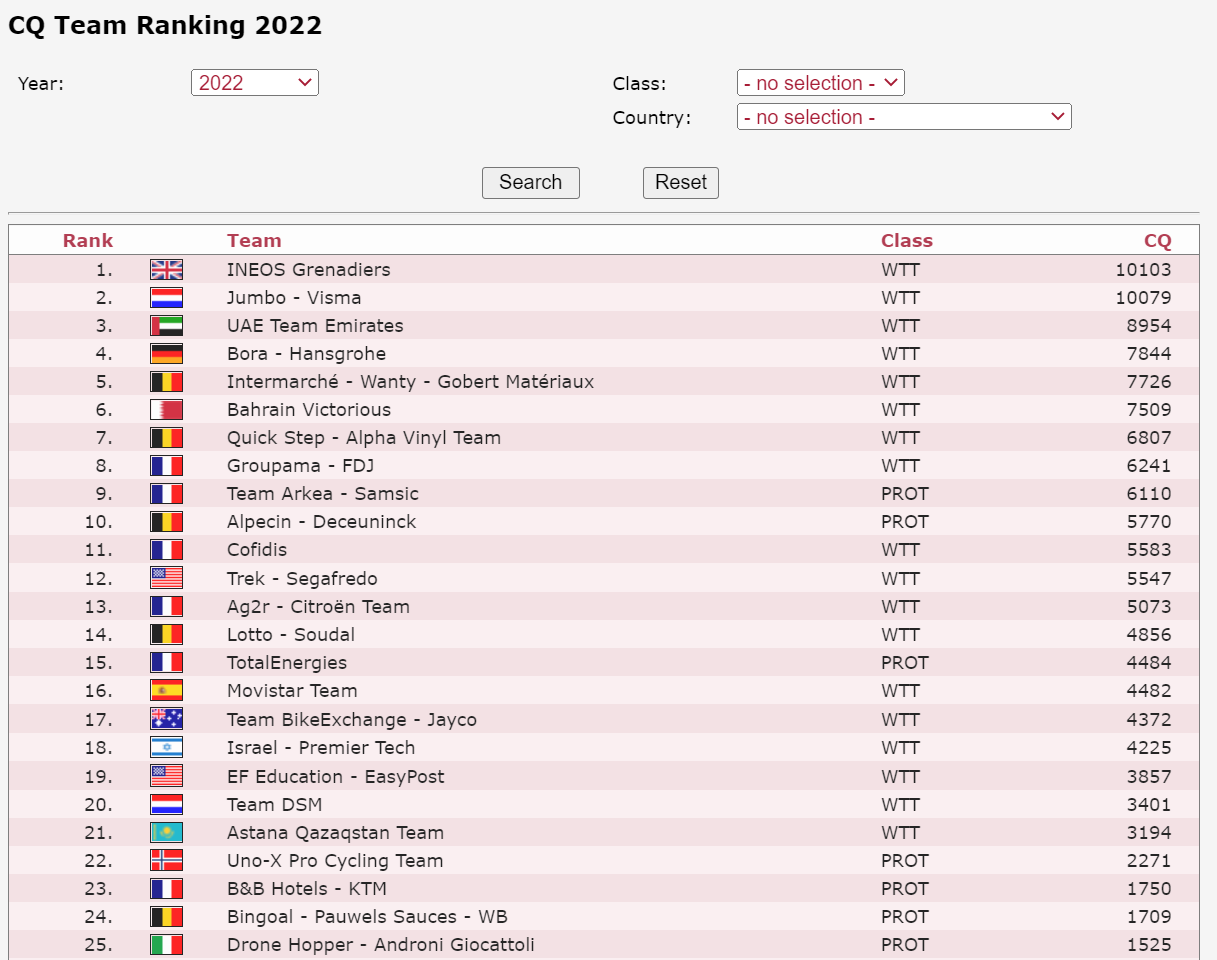Click the German flag next to Bora - Hansgrohe
1217x960 pixels.
tap(166, 353)
